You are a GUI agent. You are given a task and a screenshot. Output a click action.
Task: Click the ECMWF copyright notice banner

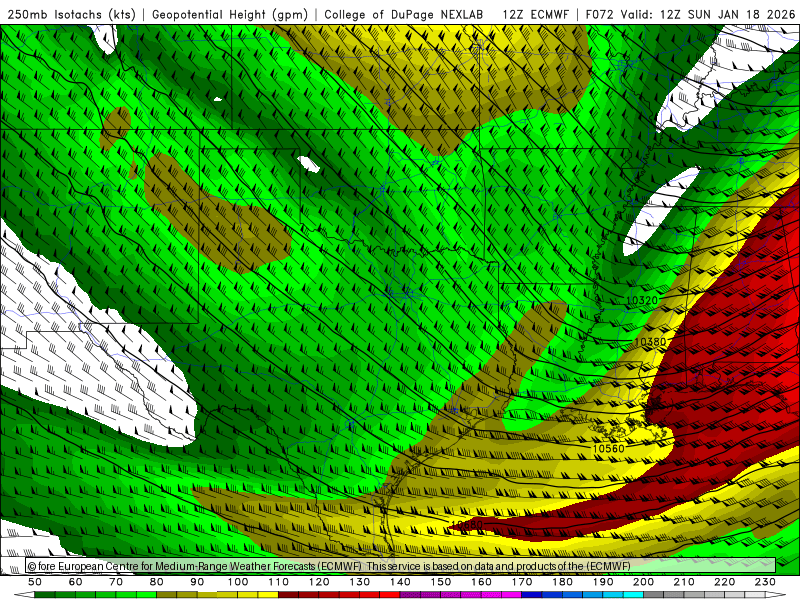point(401,566)
